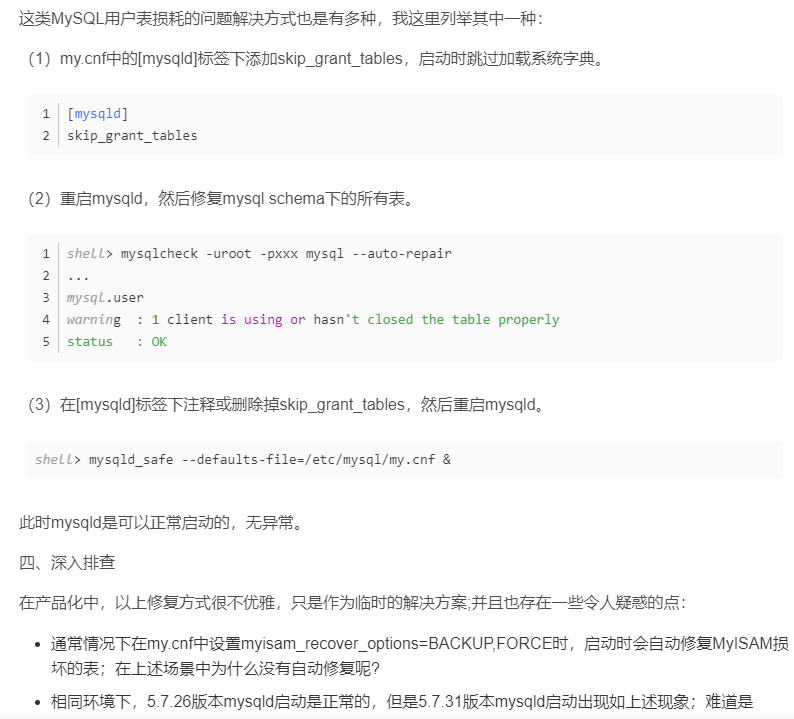The width and height of the screenshot is (794, 719).
Task: Click the heading 四、深入排查
Action: (x=67, y=563)
